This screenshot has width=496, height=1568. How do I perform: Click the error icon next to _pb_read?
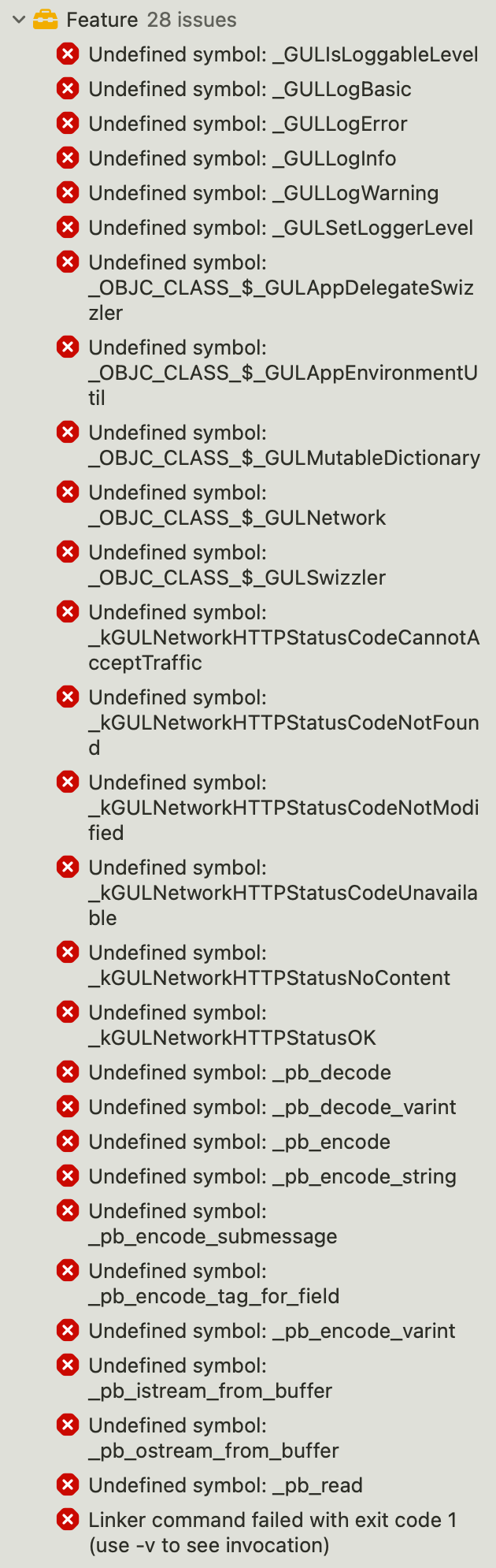[x=68, y=1484]
